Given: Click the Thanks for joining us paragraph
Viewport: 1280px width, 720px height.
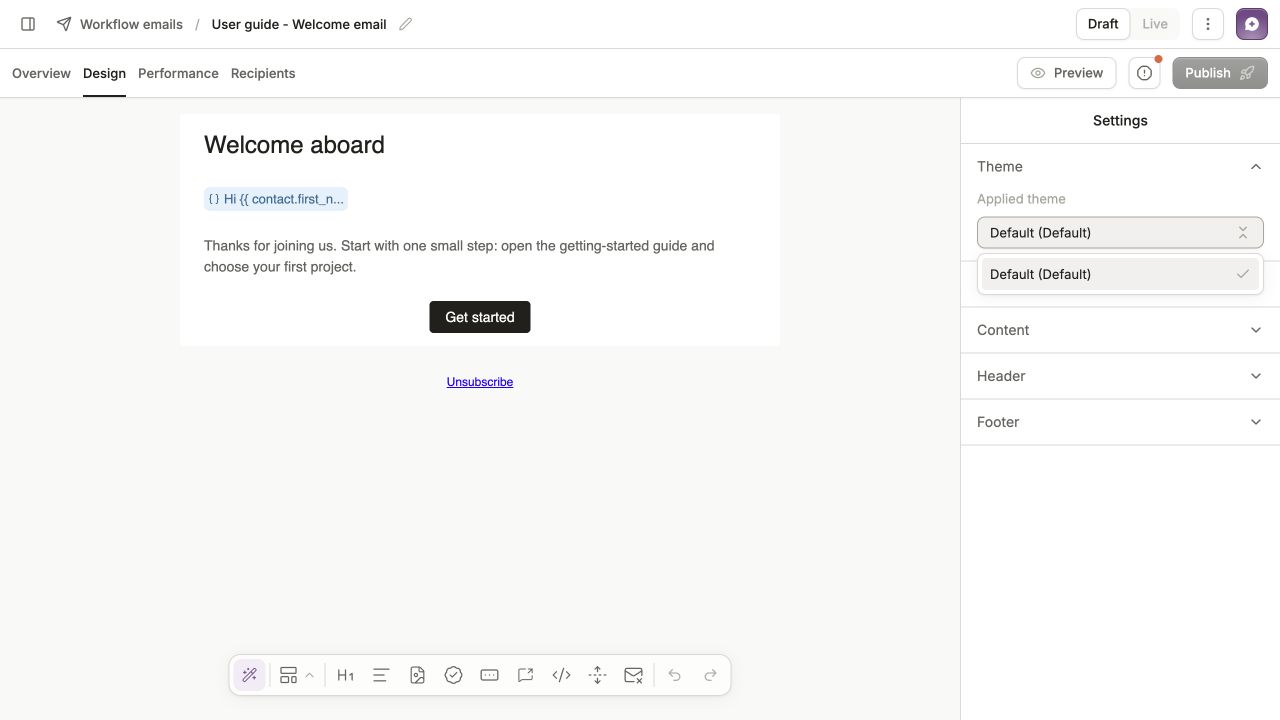Looking at the screenshot, I should coord(459,256).
